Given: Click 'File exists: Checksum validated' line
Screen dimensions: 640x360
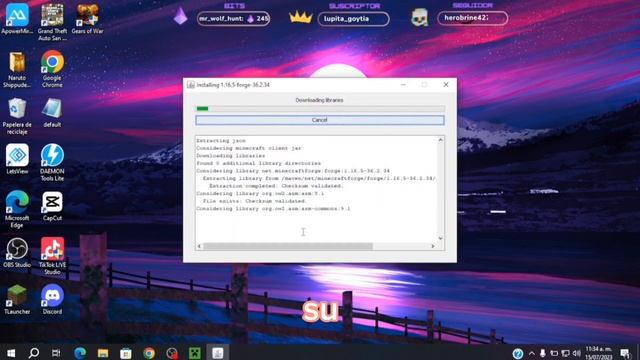Looking at the screenshot, I should click(254, 201).
